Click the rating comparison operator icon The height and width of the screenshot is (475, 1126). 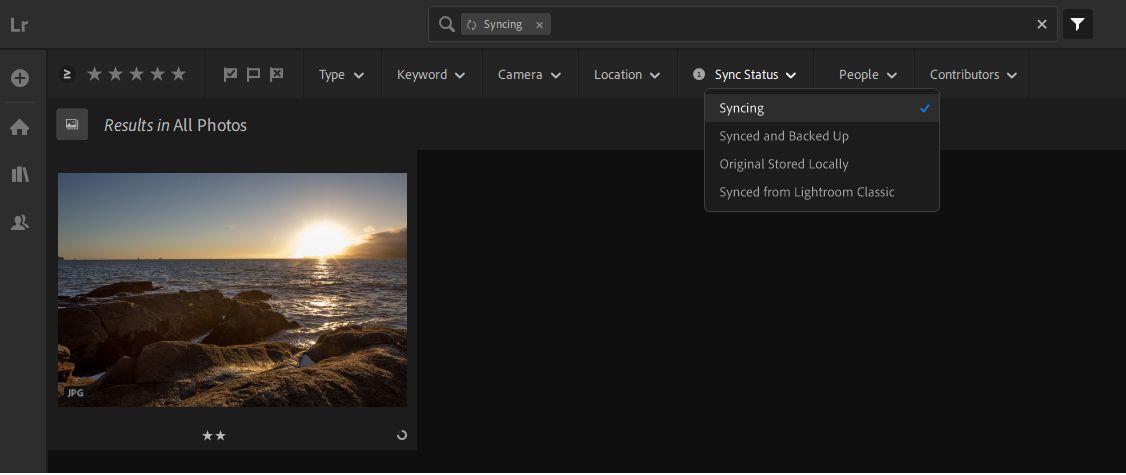tap(68, 74)
